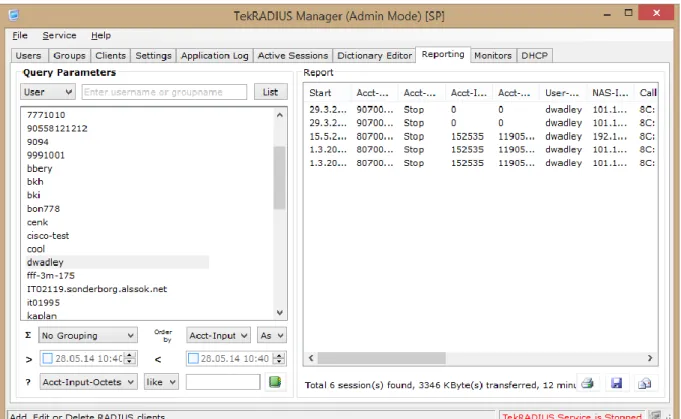Click the report horizontal scrollbar thumb
Image resolution: width=681 pixels, height=419 pixels.
click(x=381, y=358)
